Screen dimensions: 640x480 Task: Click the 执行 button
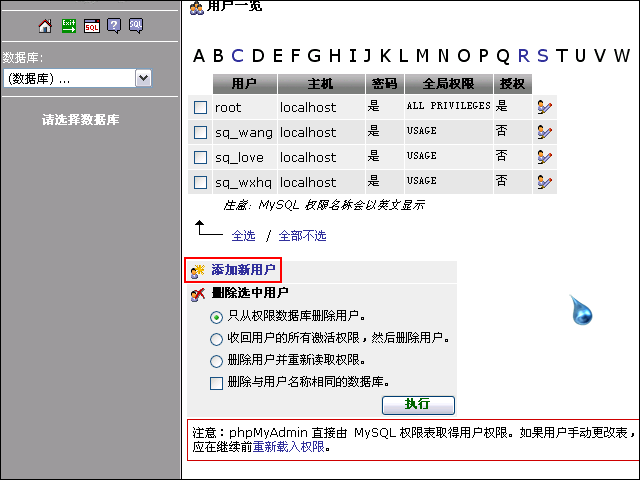point(418,405)
